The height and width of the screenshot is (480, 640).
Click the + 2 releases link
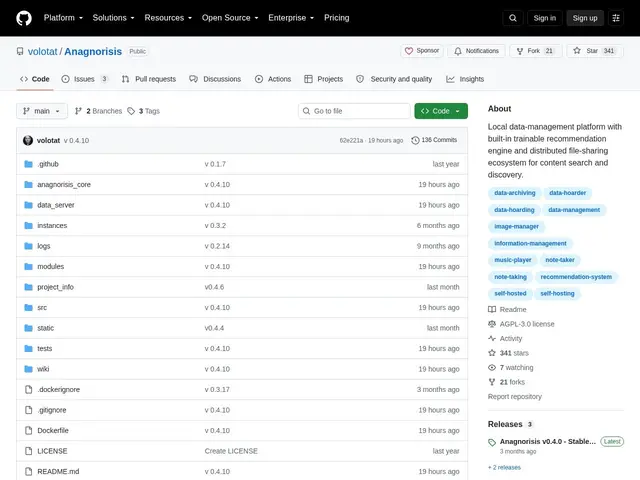(504, 467)
